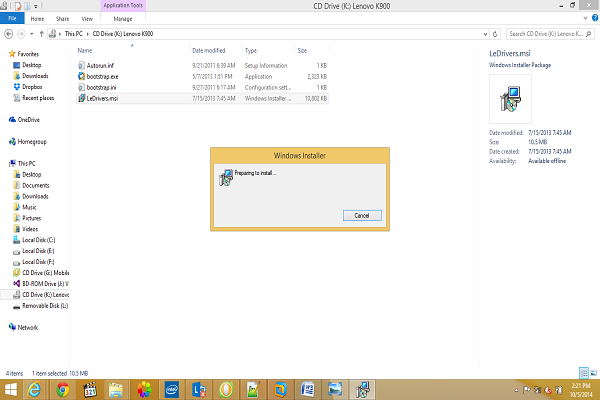
Task: Open Windows Installer taskbar icon
Action: 362,390
